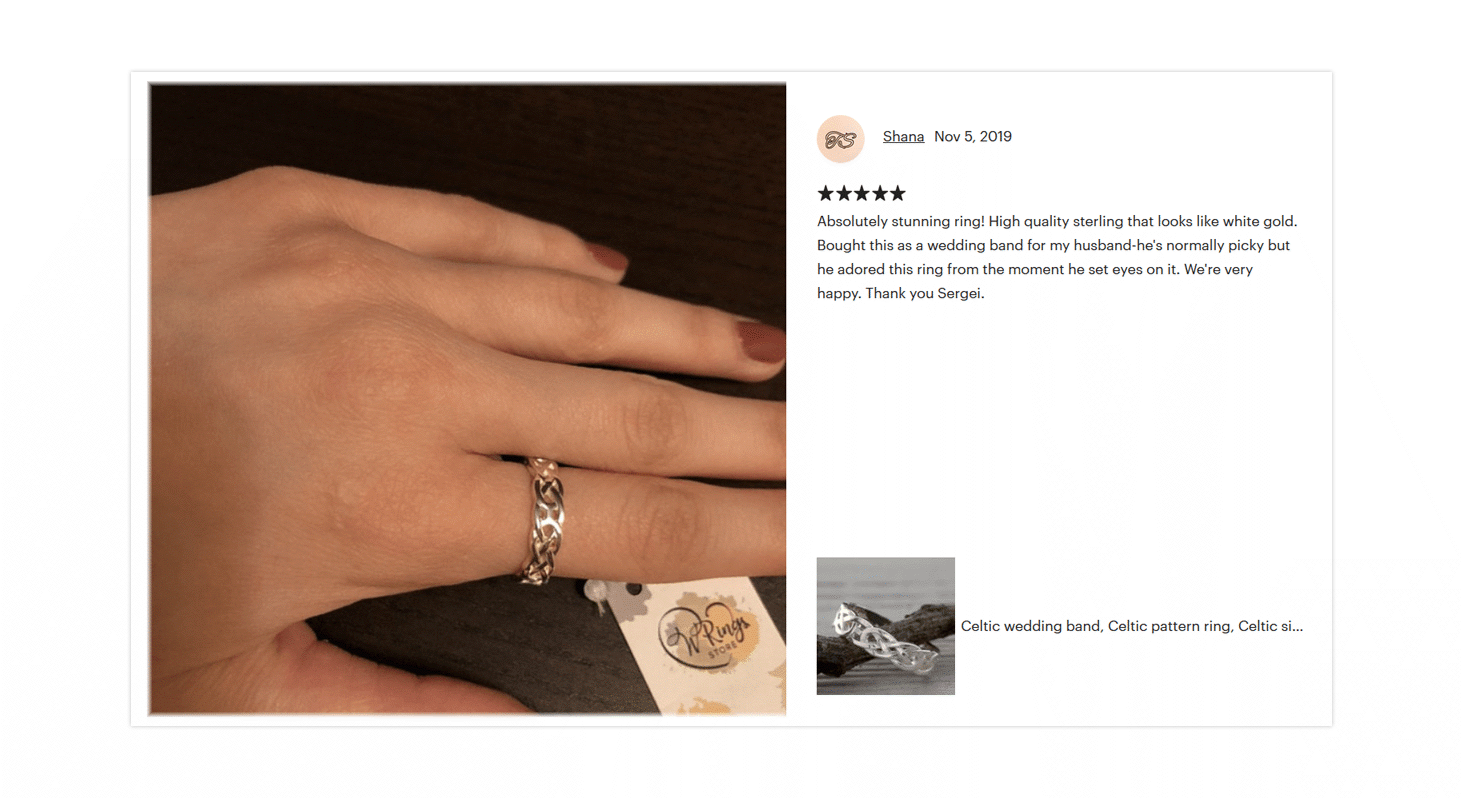This screenshot has width=1463, height=798.
Task: Click the silver Celtic ring on the finger
Action: click(543, 520)
